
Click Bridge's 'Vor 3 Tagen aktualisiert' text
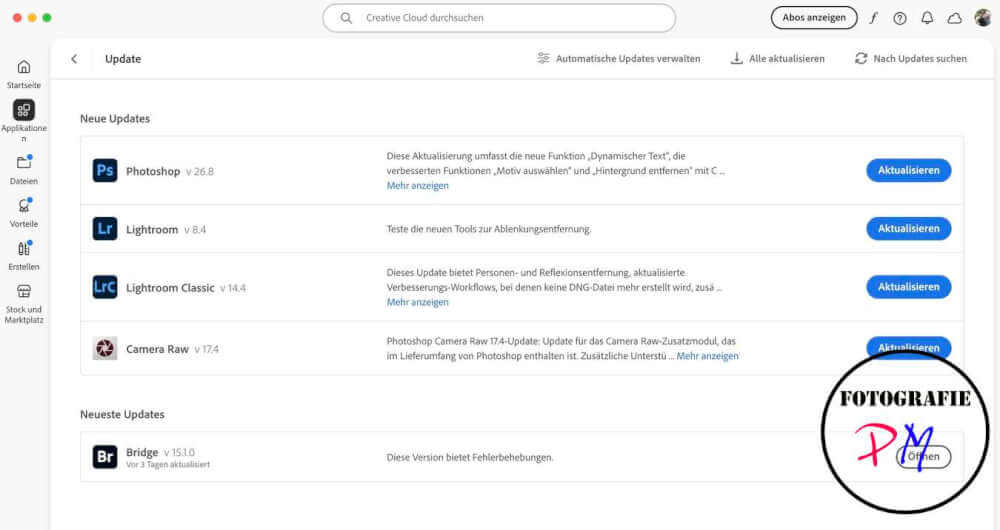168,465
